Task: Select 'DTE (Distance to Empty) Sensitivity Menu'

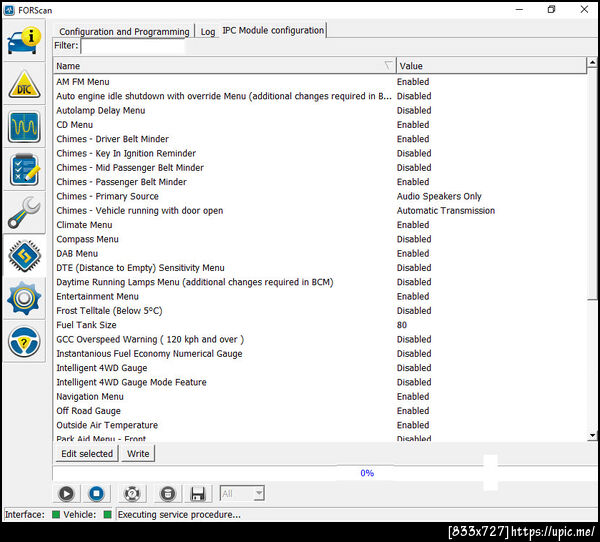Action: coord(320,268)
